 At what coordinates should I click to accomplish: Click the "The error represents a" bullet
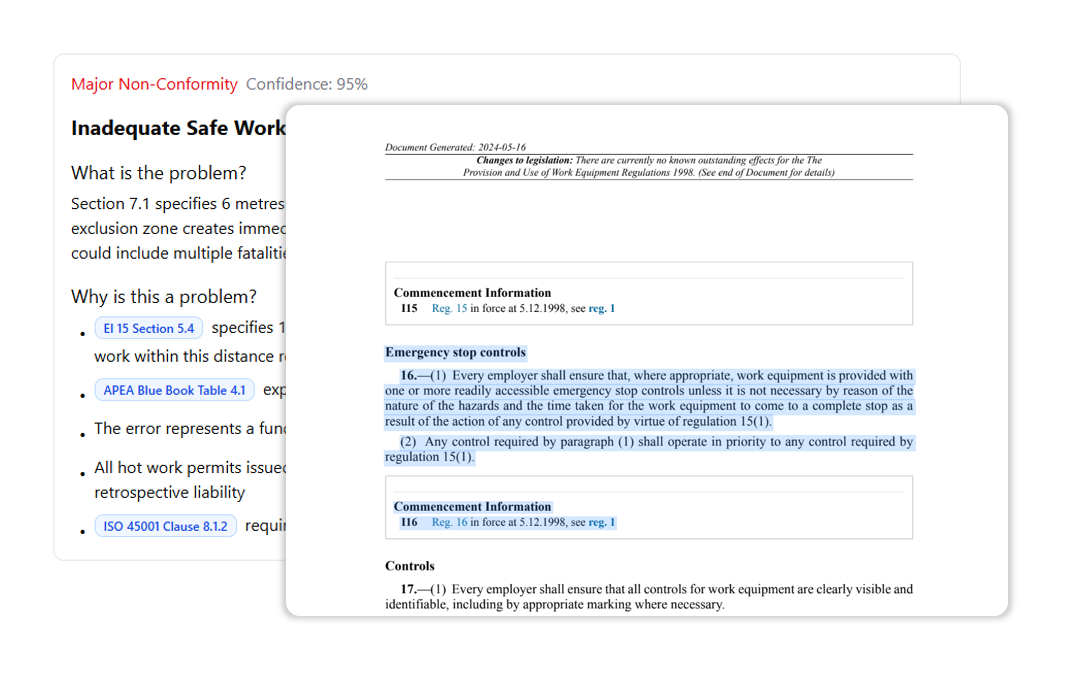[x=190, y=429]
